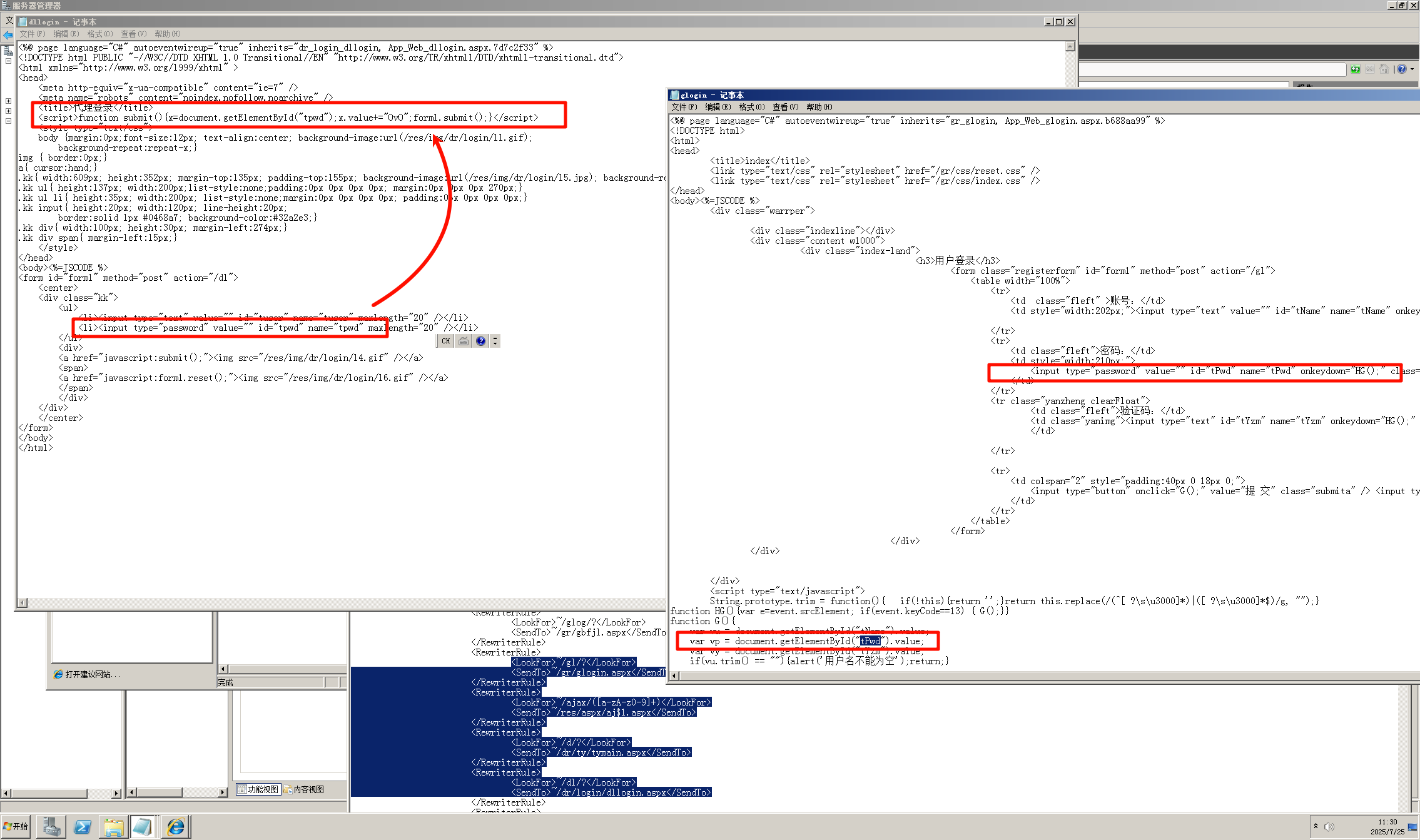Open Windows Explorer folder icon in taskbar

(113, 827)
